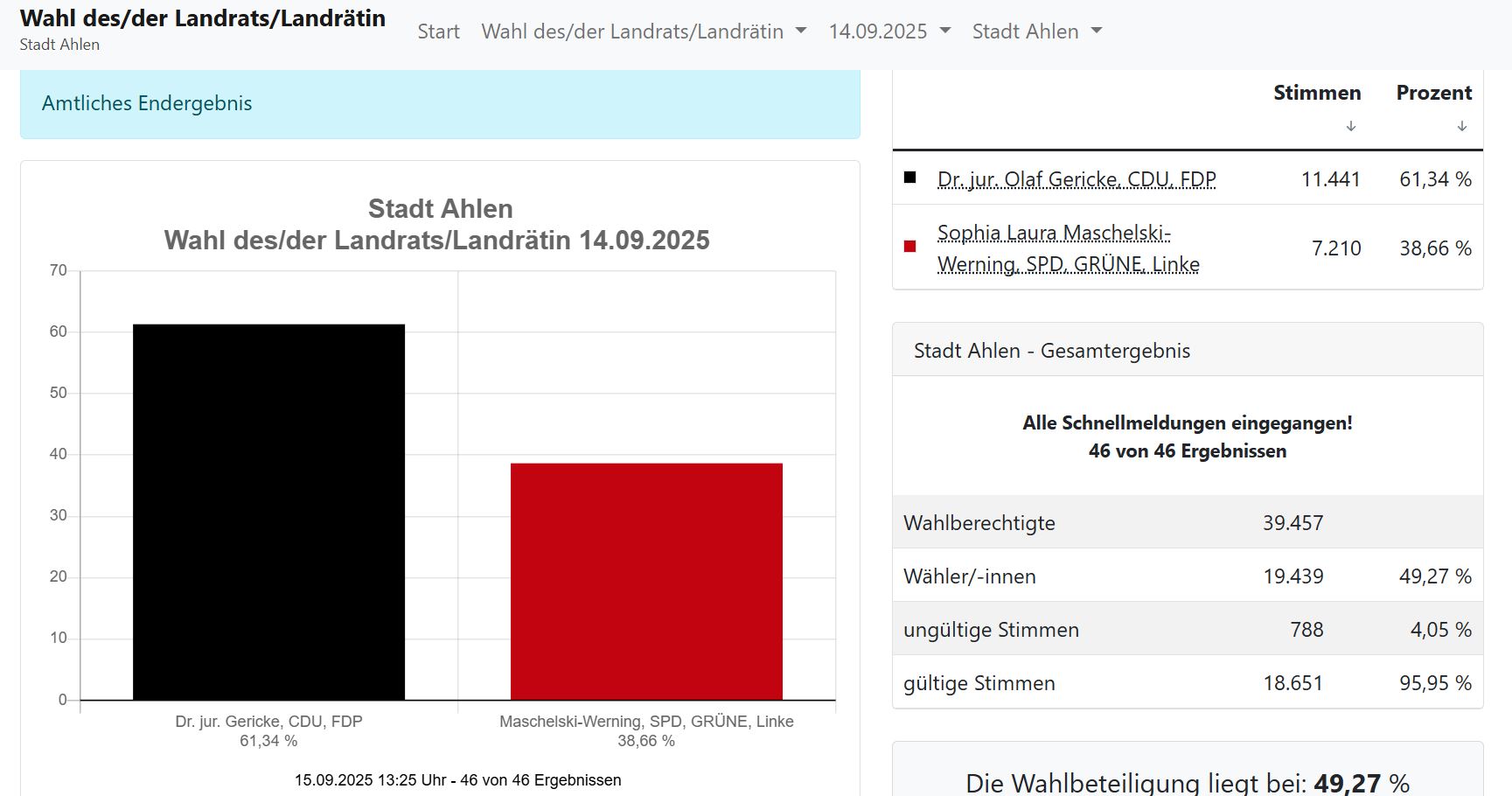Expand the 14.09.2025 date dropdown
Image resolution: width=1512 pixels, height=796 pixels.
888,31
